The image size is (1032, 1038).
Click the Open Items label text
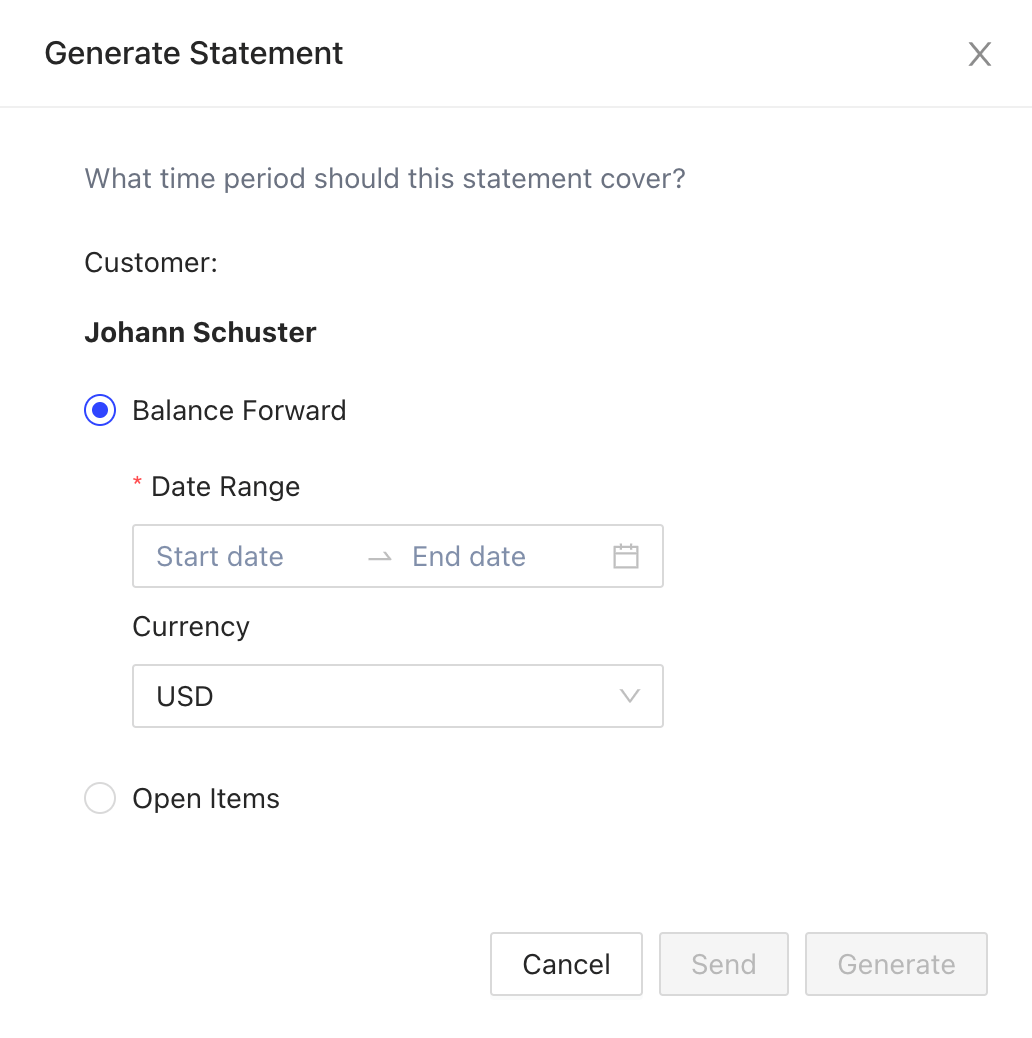click(206, 799)
